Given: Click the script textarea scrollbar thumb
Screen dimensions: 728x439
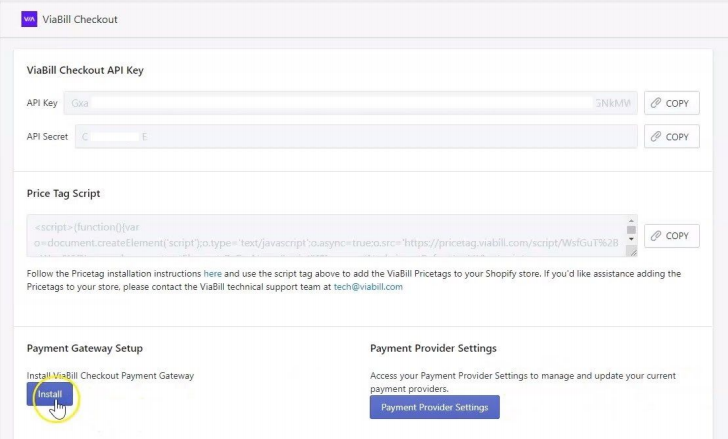Looking at the screenshot, I should pyautogui.click(x=631, y=230).
